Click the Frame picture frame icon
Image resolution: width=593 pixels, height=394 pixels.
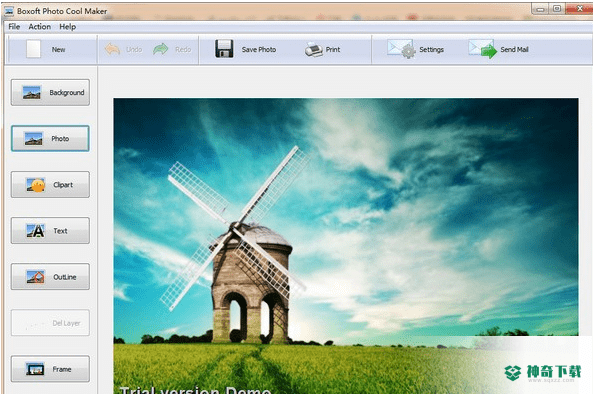point(35,369)
